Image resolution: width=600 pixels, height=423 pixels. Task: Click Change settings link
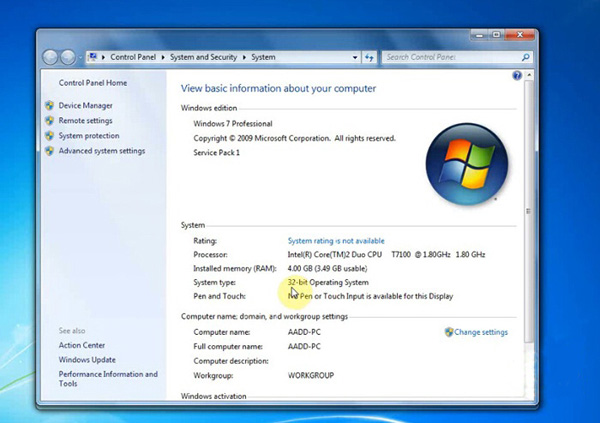point(481,332)
